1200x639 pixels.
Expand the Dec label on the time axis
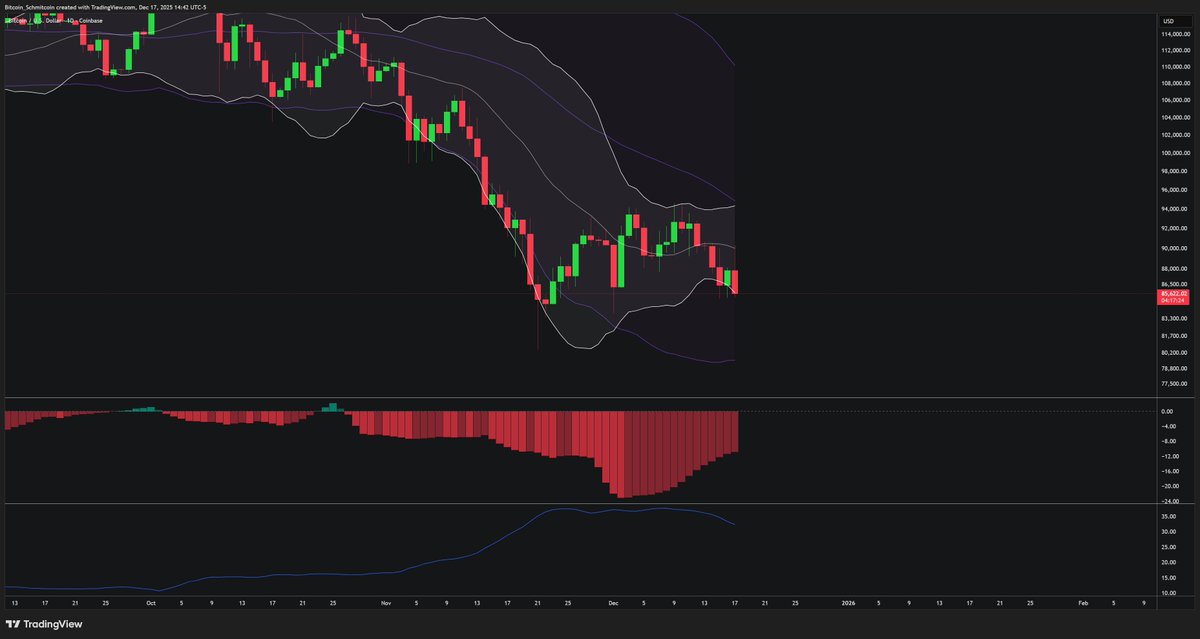coord(614,604)
